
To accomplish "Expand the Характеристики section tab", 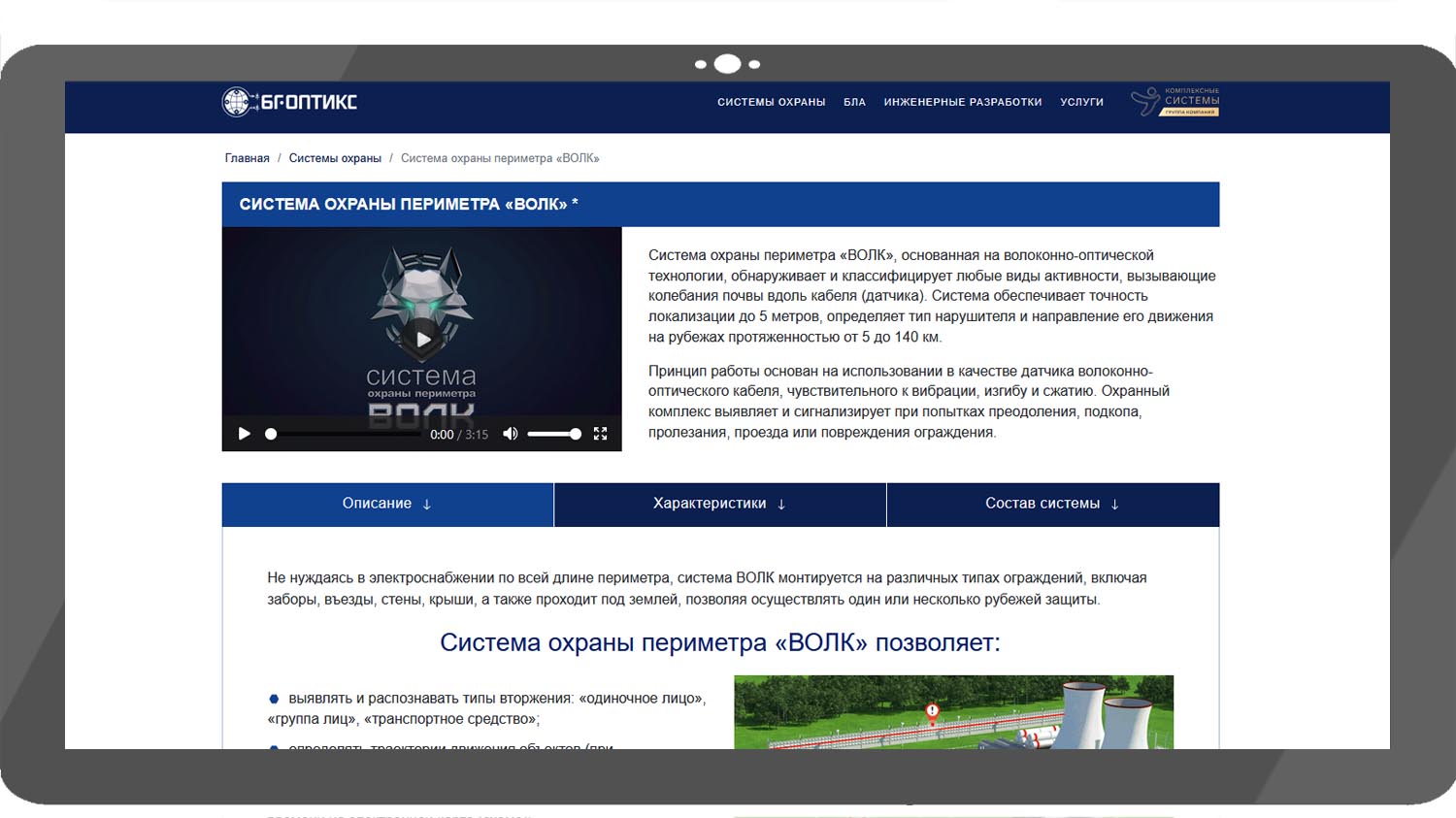I will coord(719,504).
